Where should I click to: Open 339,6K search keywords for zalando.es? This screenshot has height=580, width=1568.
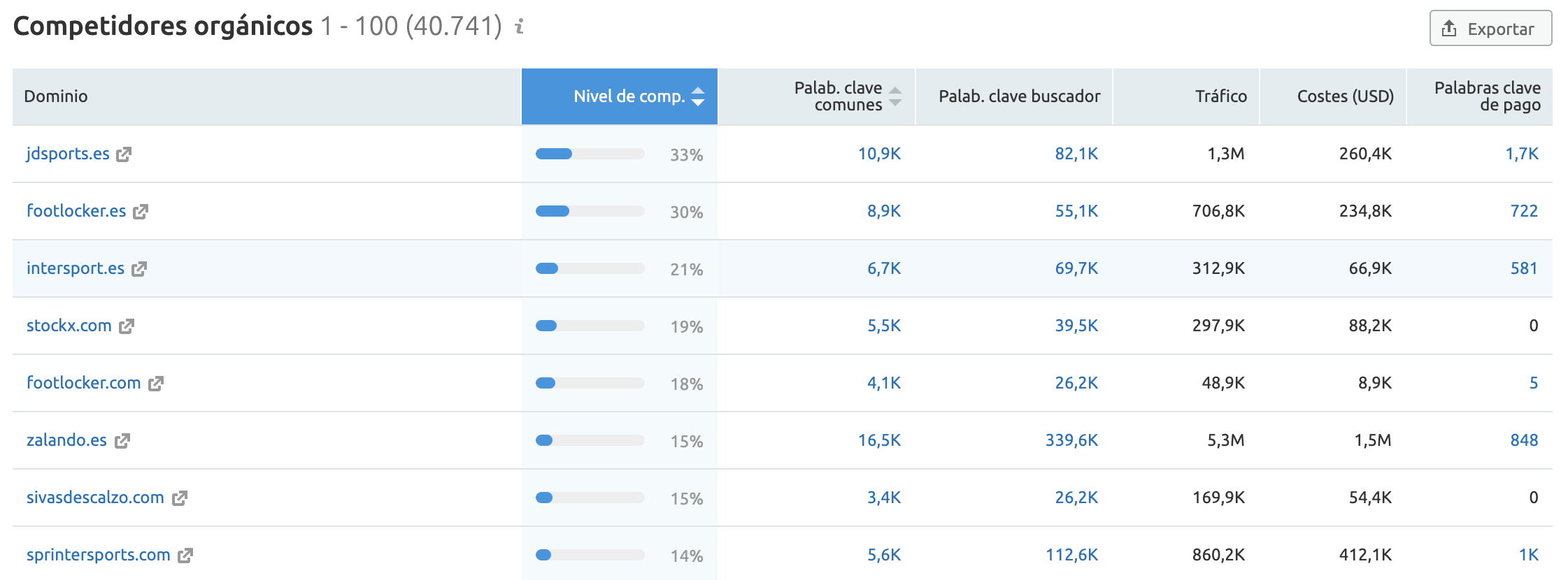click(1071, 440)
